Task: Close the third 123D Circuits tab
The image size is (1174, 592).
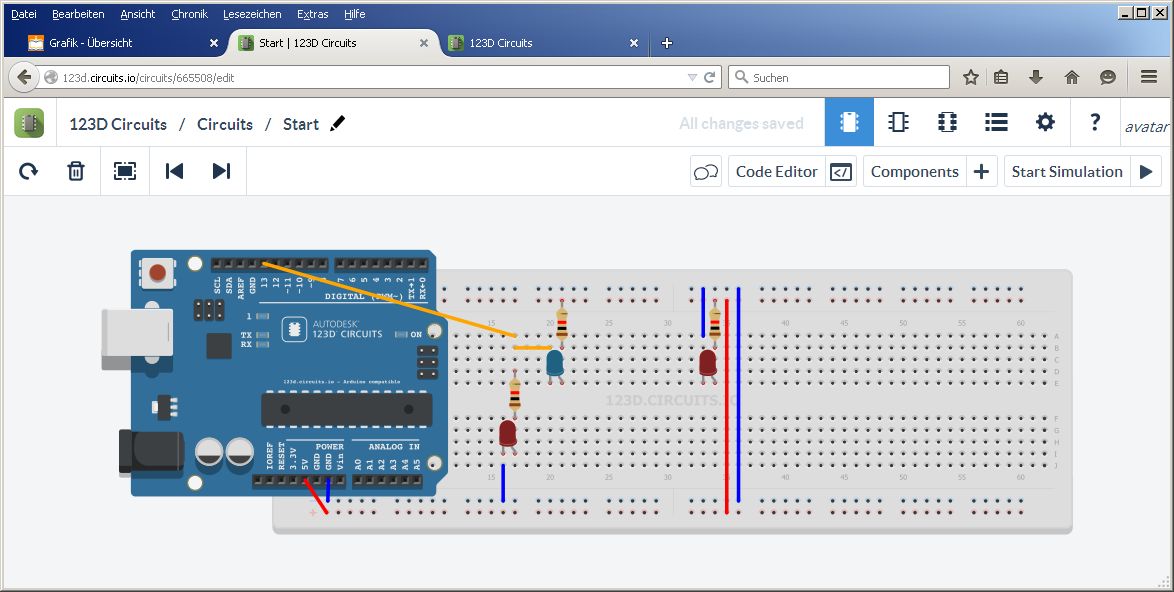Action: [x=633, y=43]
